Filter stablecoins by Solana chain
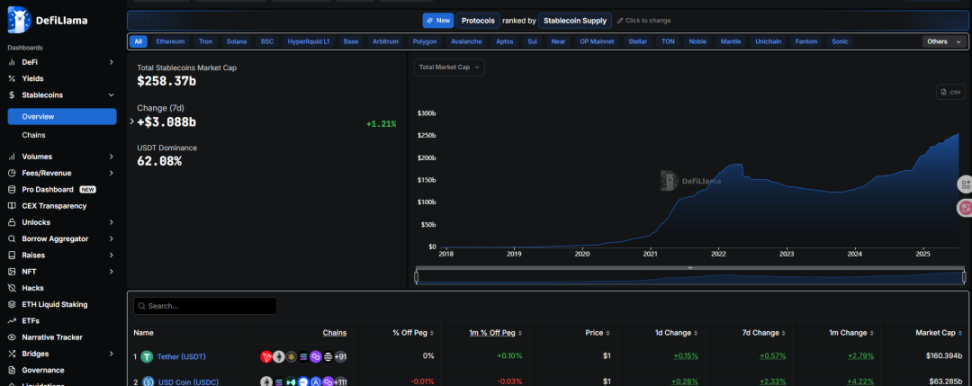The height and width of the screenshot is (386, 972). coord(236,42)
